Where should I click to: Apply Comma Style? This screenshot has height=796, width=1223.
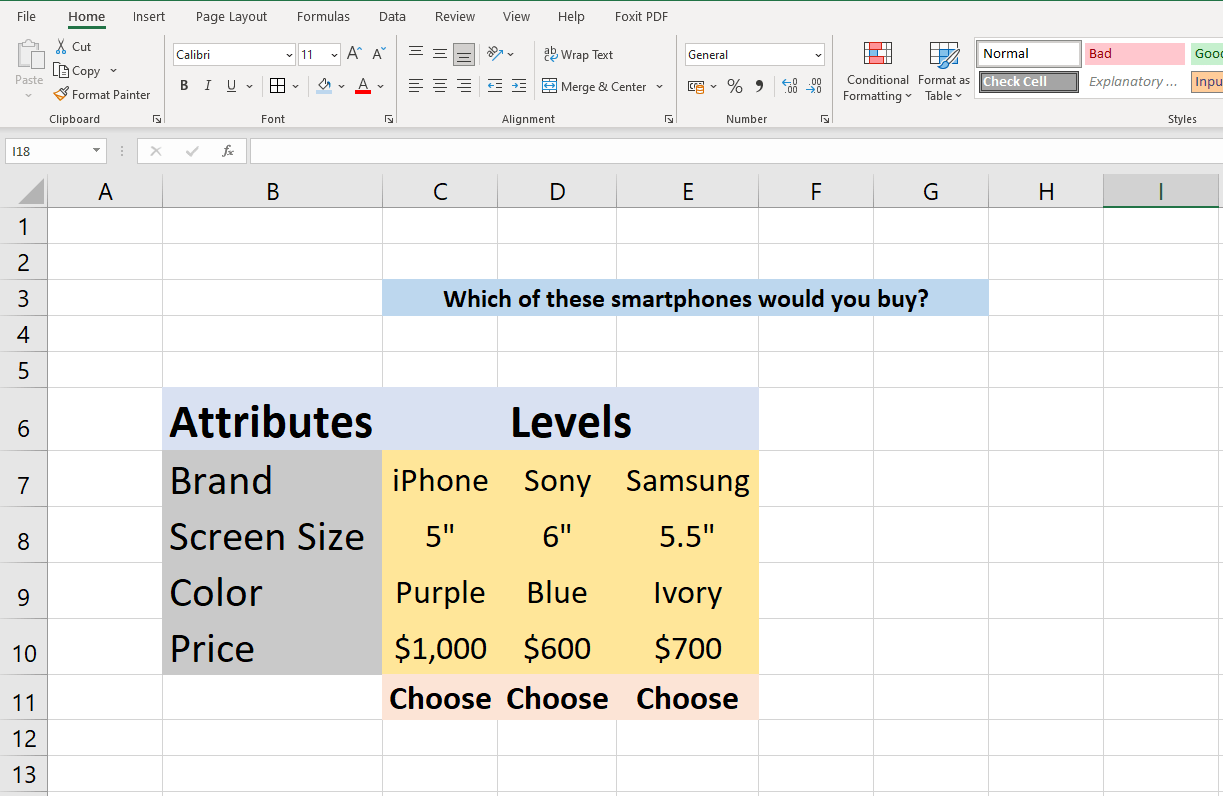click(x=759, y=87)
